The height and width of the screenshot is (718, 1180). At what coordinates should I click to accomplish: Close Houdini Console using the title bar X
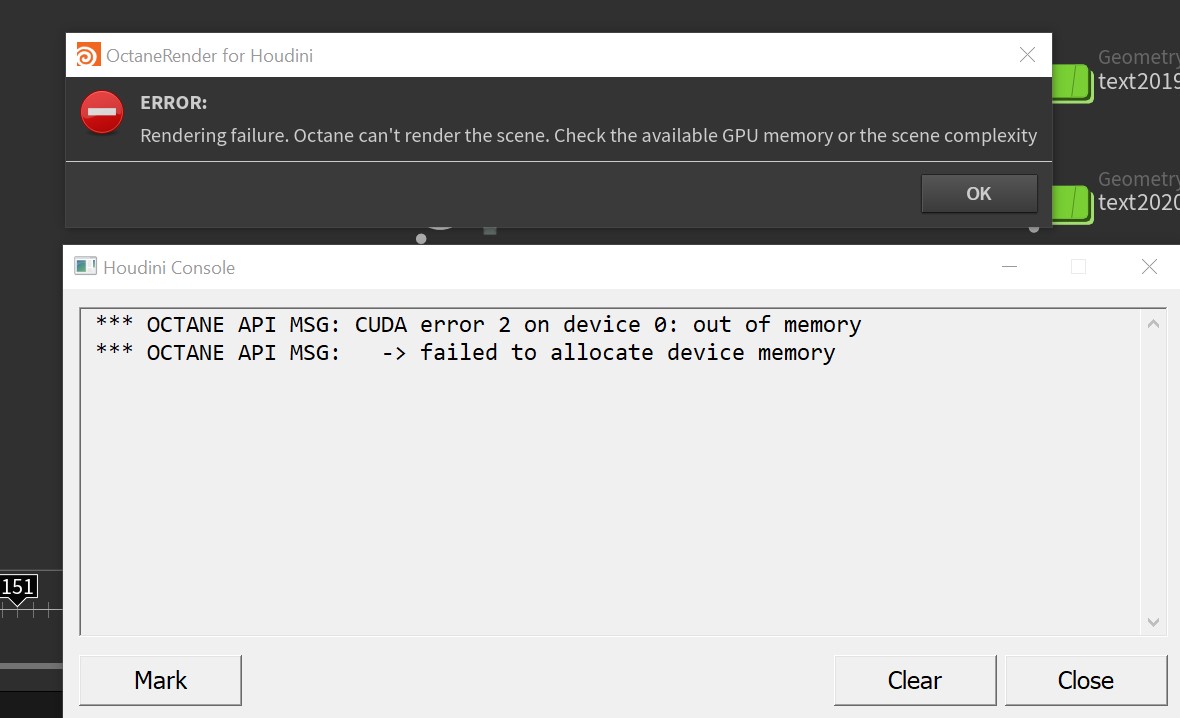coord(1149,267)
